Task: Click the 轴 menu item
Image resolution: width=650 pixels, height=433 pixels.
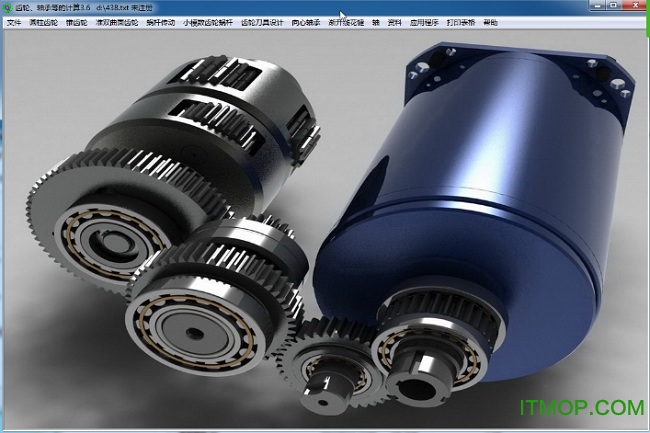Action: [x=376, y=22]
